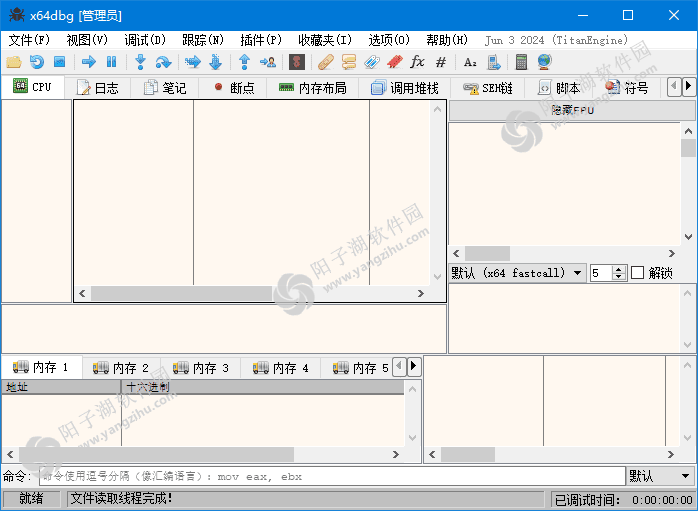This screenshot has height=511, width=698.
Task: Increase the argument count spinner value
Action: pos(619,269)
